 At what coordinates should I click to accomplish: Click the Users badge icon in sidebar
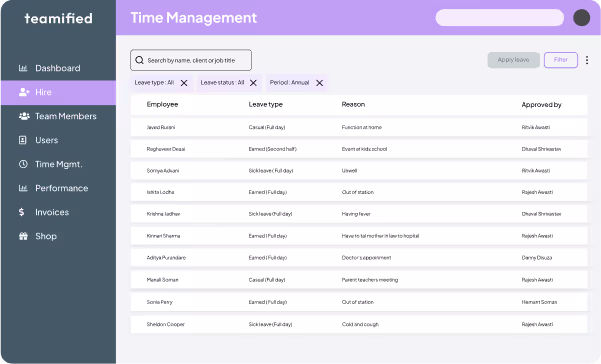23,140
